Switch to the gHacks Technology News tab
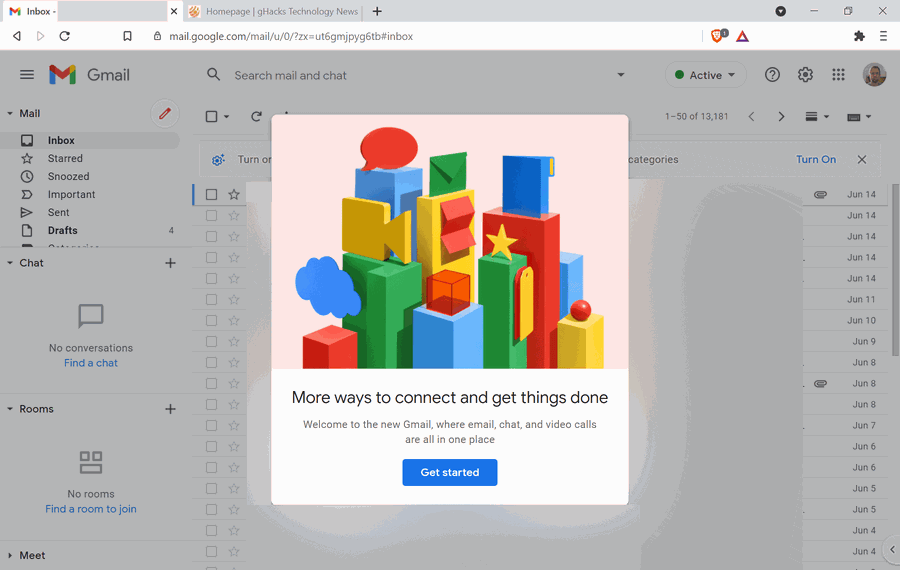Viewport: 900px width, 570px height. [x=273, y=11]
